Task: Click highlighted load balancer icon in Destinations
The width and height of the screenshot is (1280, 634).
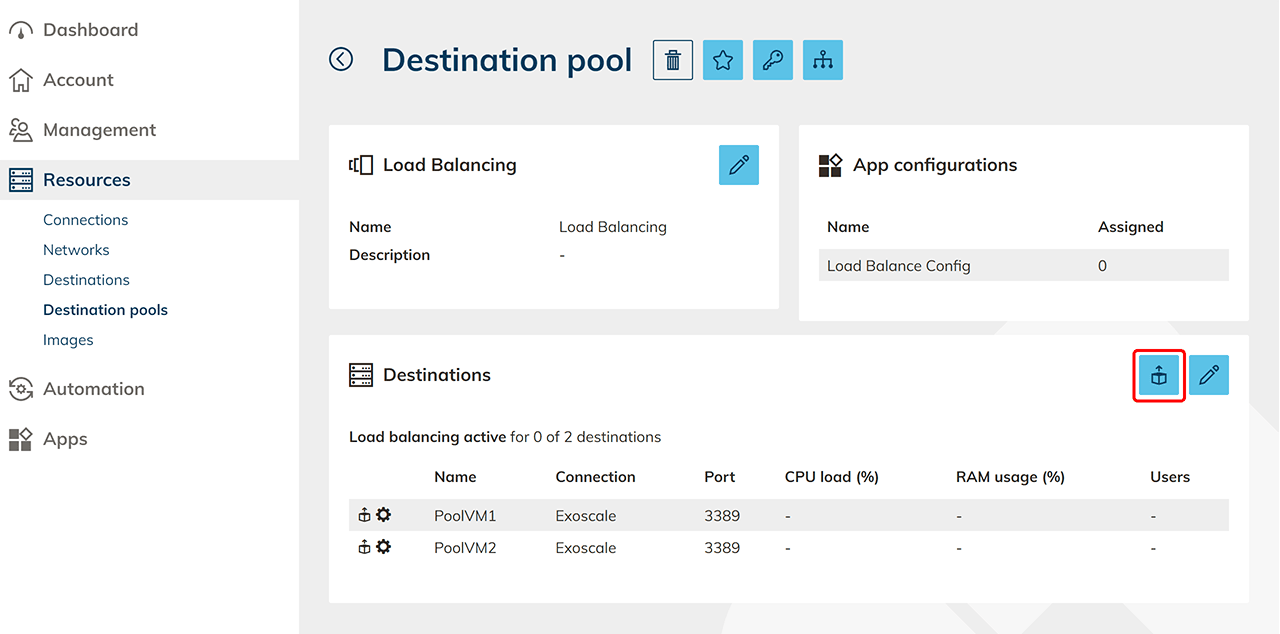Action: click(x=1159, y=375)
